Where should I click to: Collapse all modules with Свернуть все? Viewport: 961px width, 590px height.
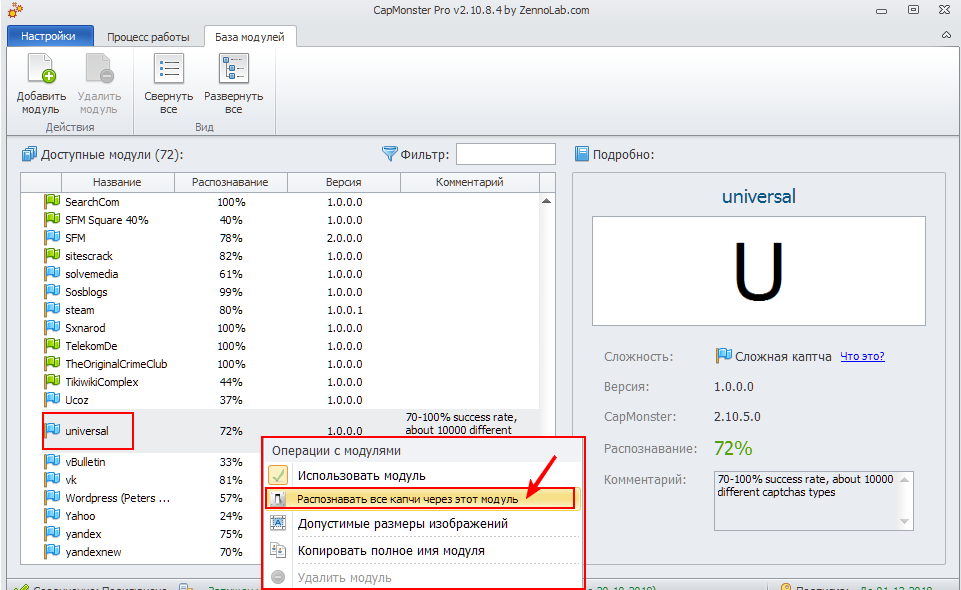(x=169, y=84)
